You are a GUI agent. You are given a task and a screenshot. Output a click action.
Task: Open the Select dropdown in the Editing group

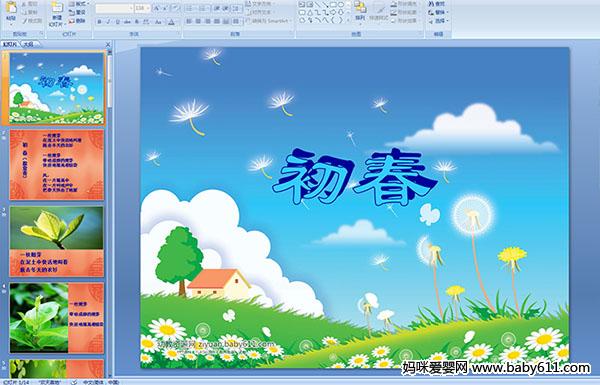(439, 21)
